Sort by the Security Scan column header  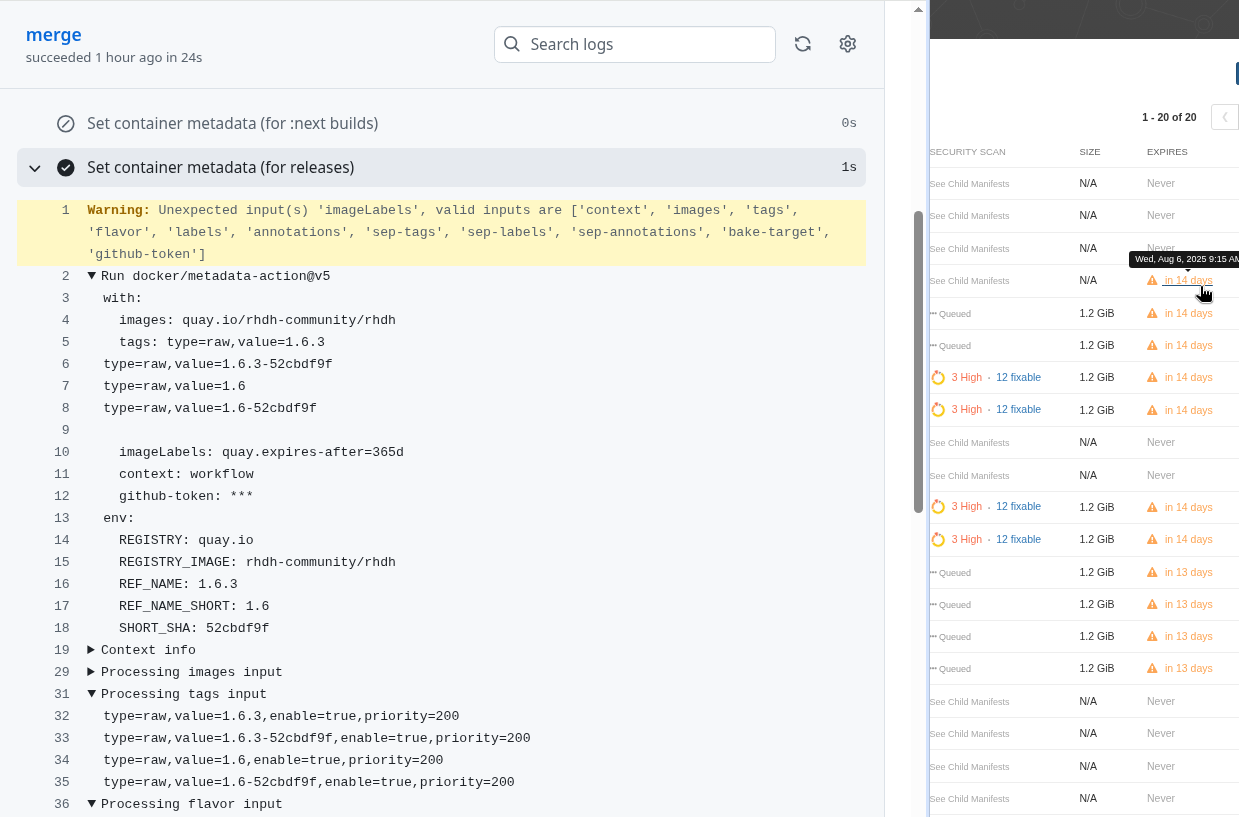pyautogui.click(x=967, y=152)
